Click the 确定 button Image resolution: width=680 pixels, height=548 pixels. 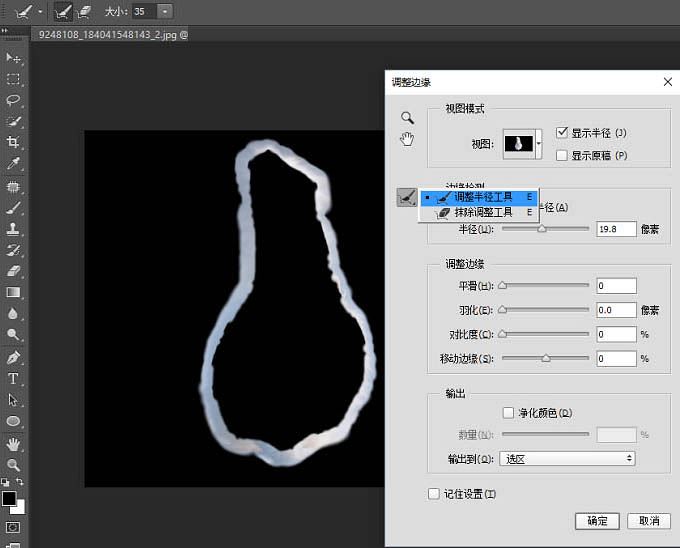point(597,521)
